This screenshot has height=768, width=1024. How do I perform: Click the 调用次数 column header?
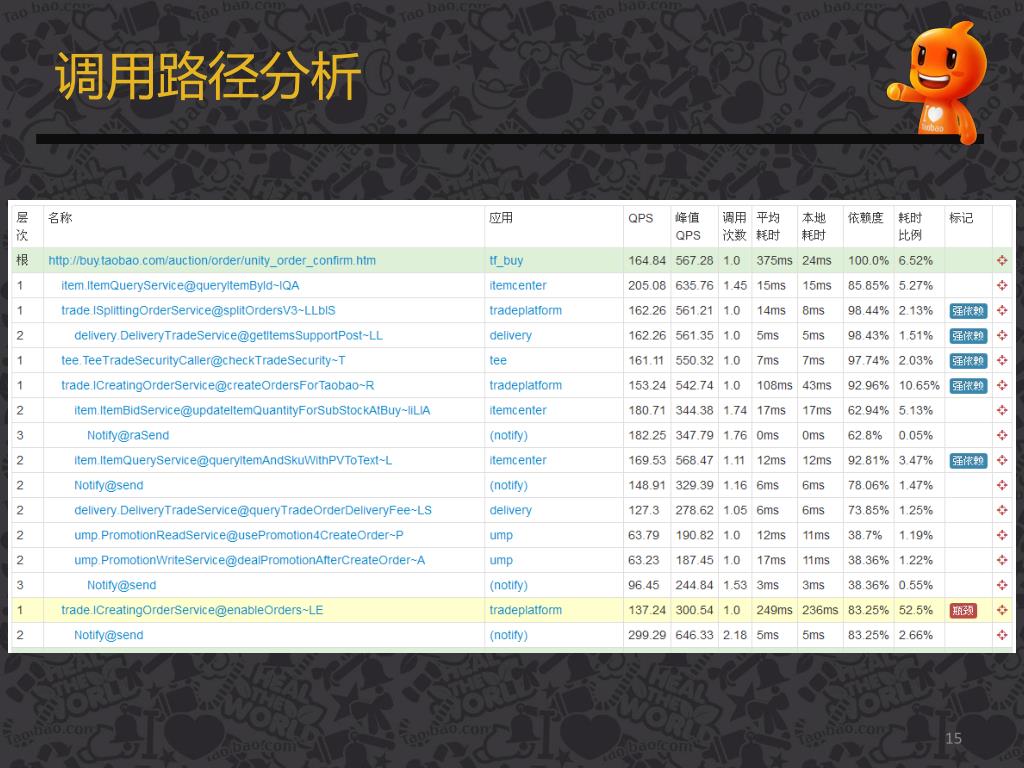(734, 226)
